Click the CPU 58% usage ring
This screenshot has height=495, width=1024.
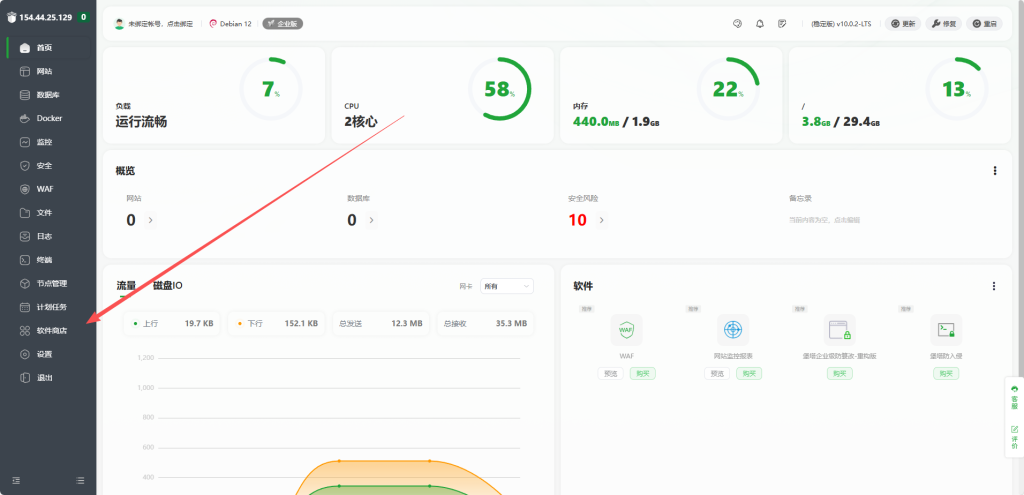497,89
